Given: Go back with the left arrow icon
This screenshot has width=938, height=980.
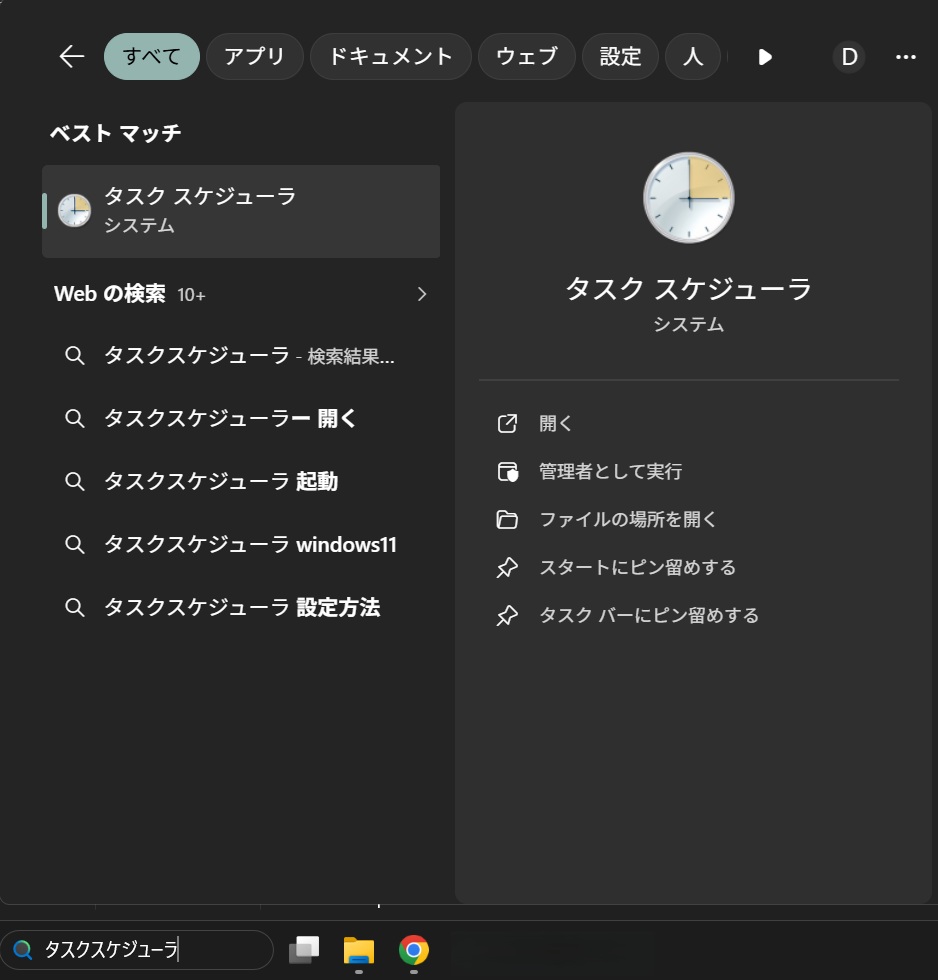Looking at the screenshot, I should [x=72, y=56].
